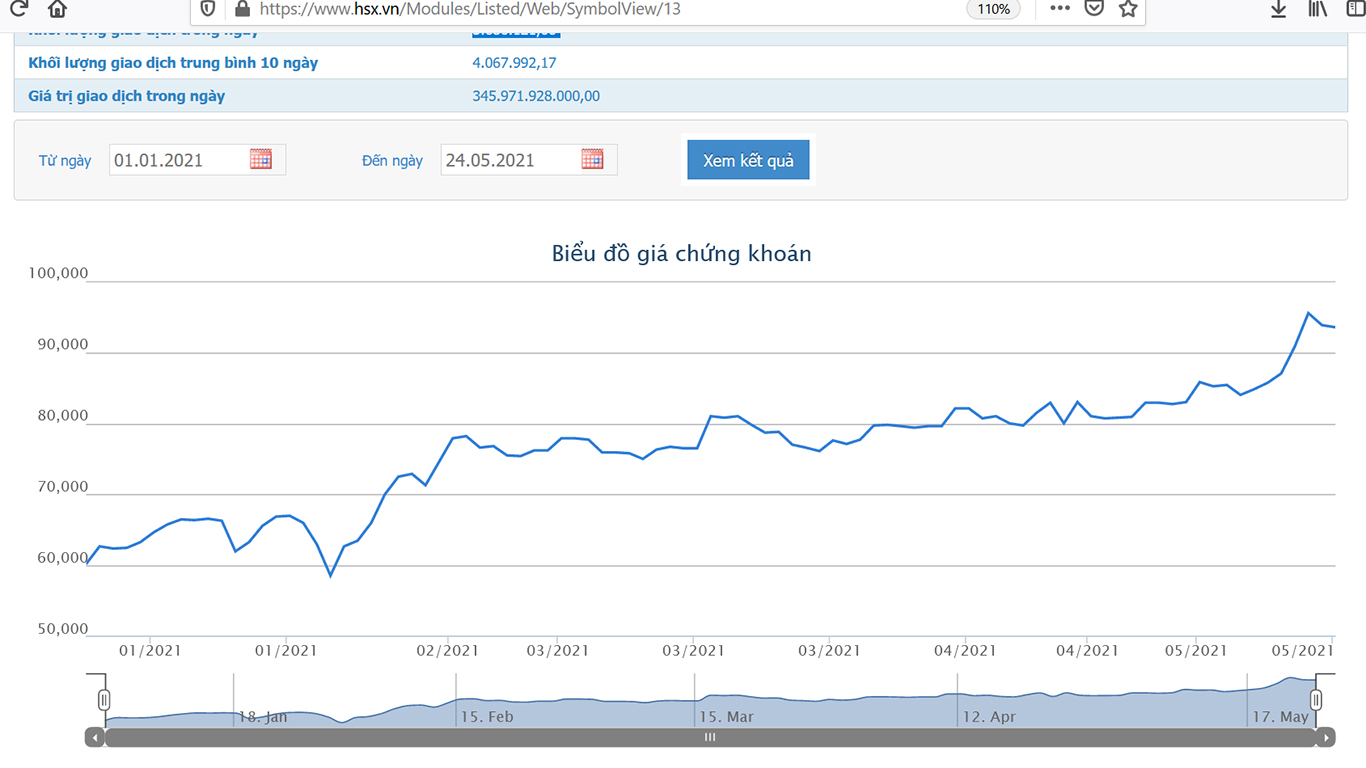Open the tracking protection shield icon
The height and width of the screenshot is (768, 1366).
pos(208,9)
